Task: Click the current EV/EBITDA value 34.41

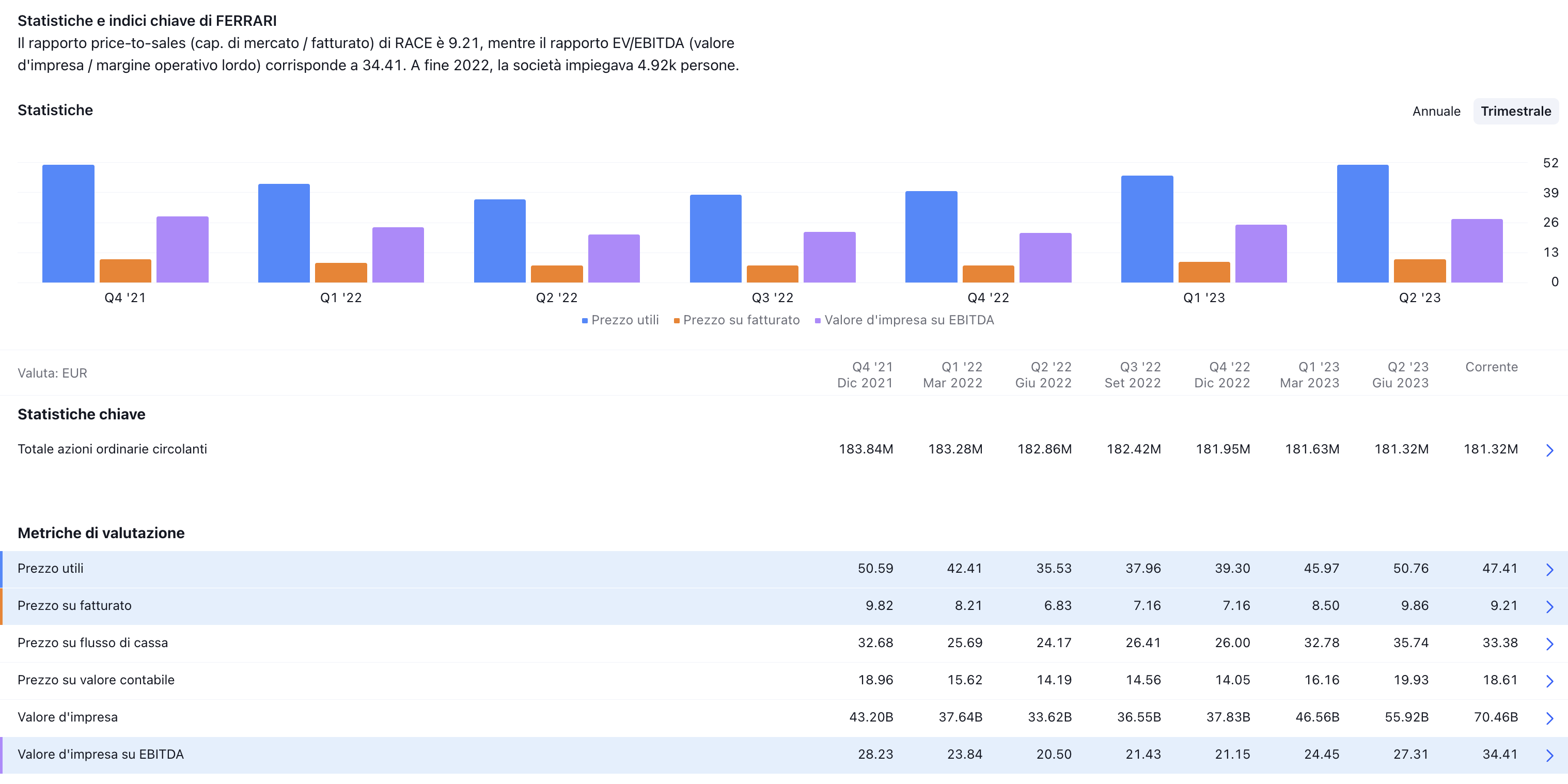Action: coord(1500,754)
